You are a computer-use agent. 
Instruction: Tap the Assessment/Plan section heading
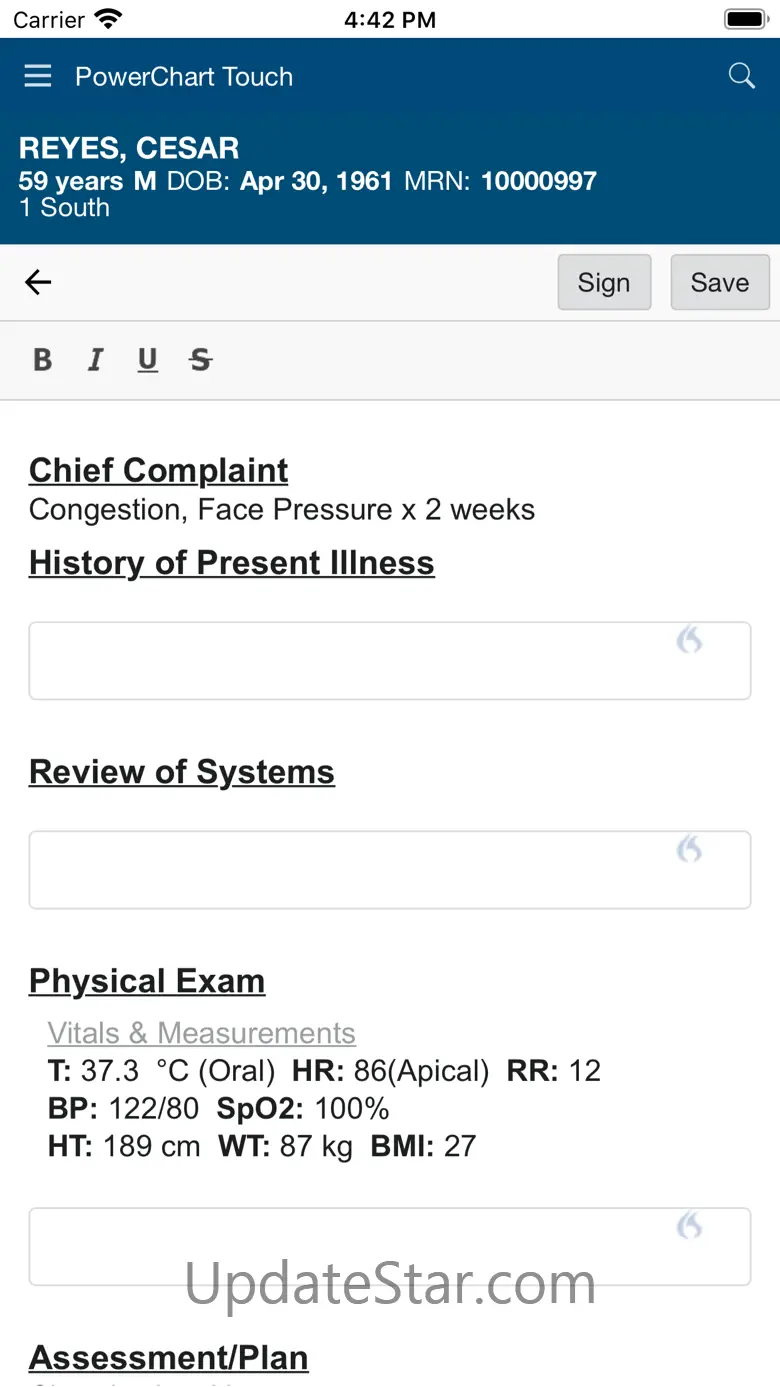point(168,1358)
